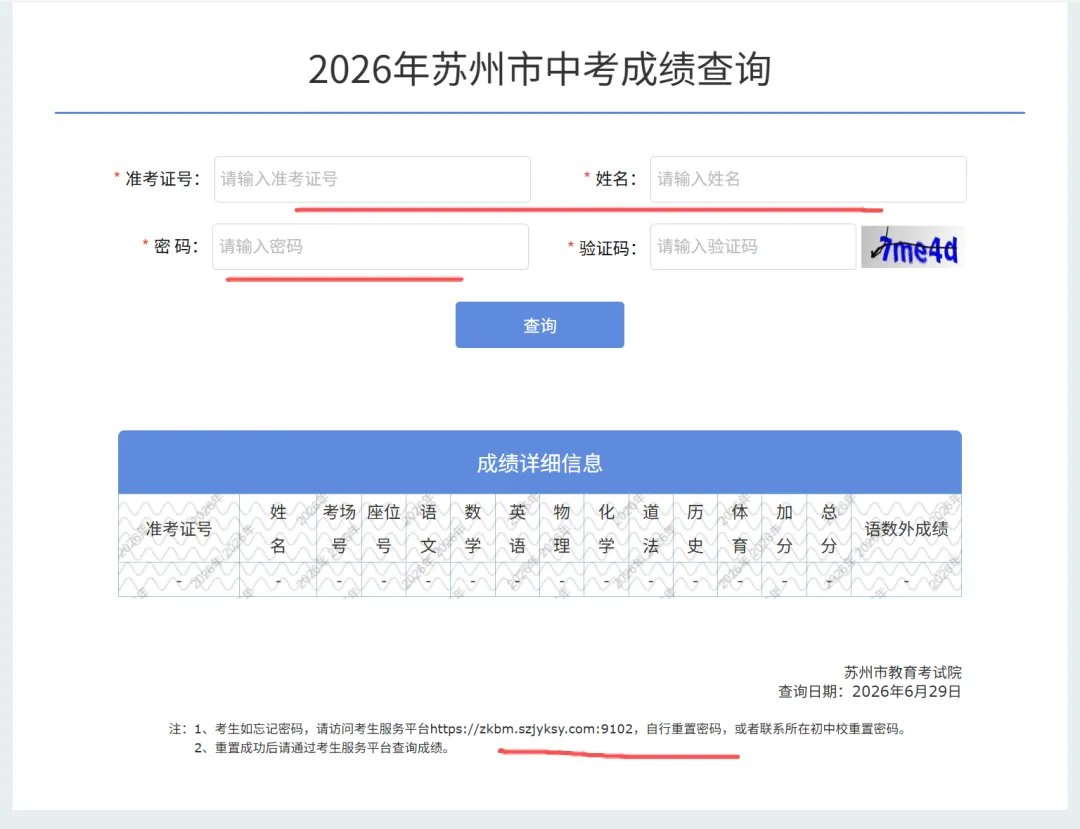Click note 2 重置成功后请通过考生服务平台查询成绩
Image resolution: width=1080 pixels, height=829 pixels.
(322, 748)
